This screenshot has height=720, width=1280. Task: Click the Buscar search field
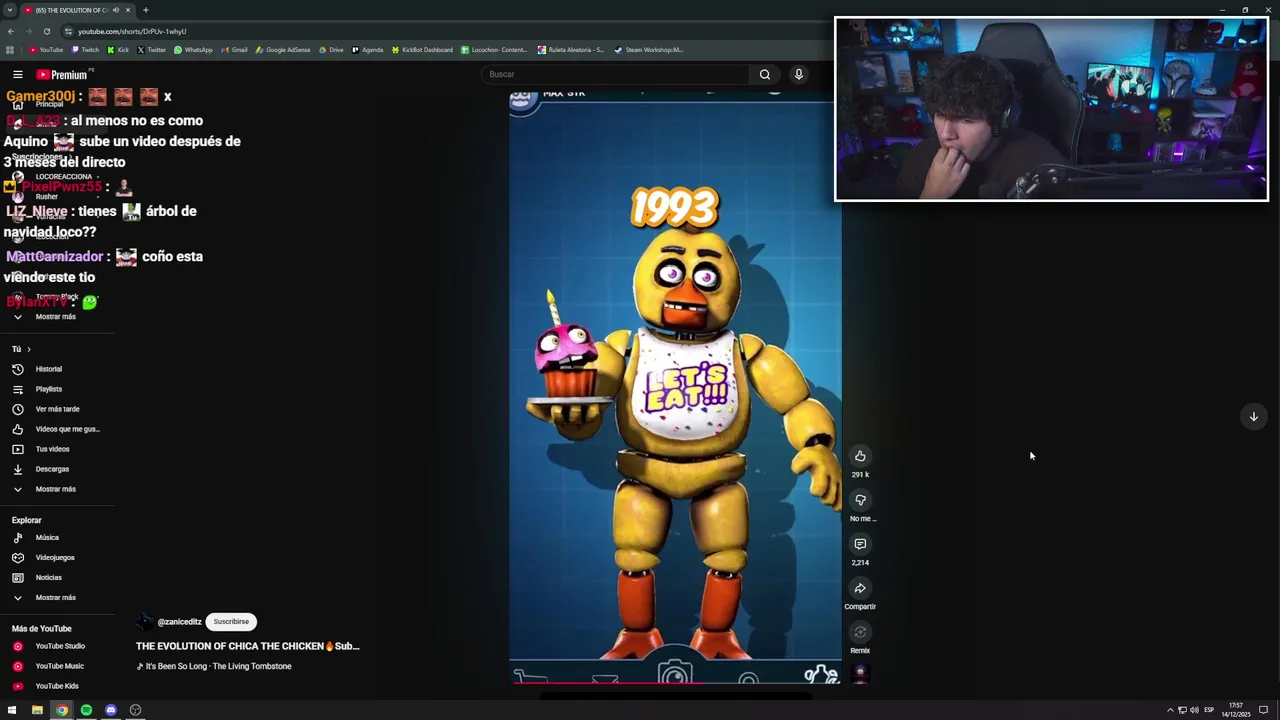pyautogui.click(x=615, y=74)
